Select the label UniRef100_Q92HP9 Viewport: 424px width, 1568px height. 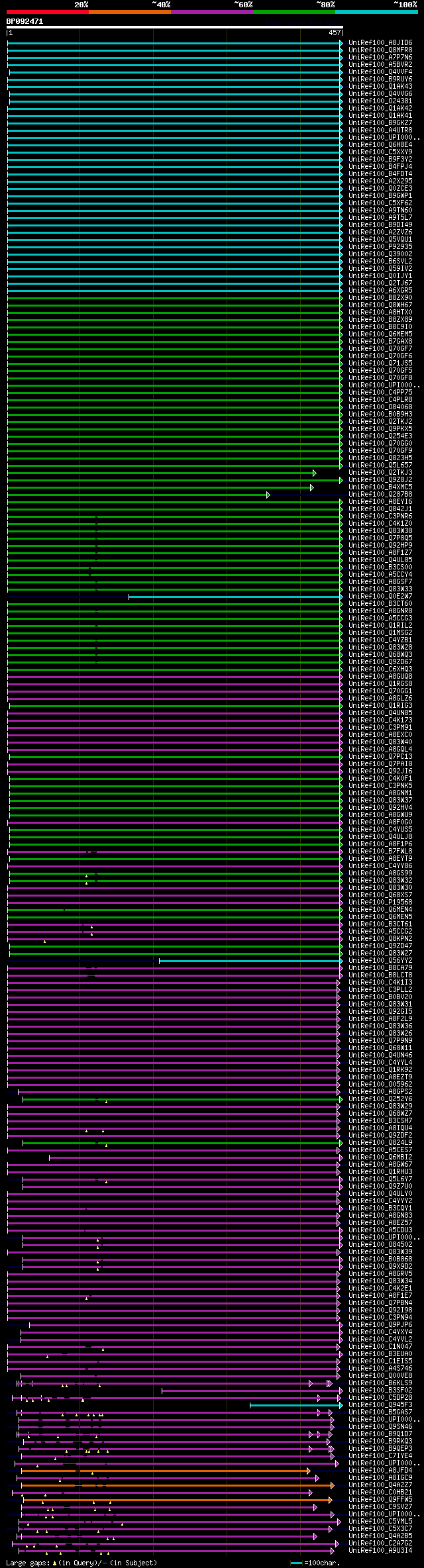click(x=380, y=546)
